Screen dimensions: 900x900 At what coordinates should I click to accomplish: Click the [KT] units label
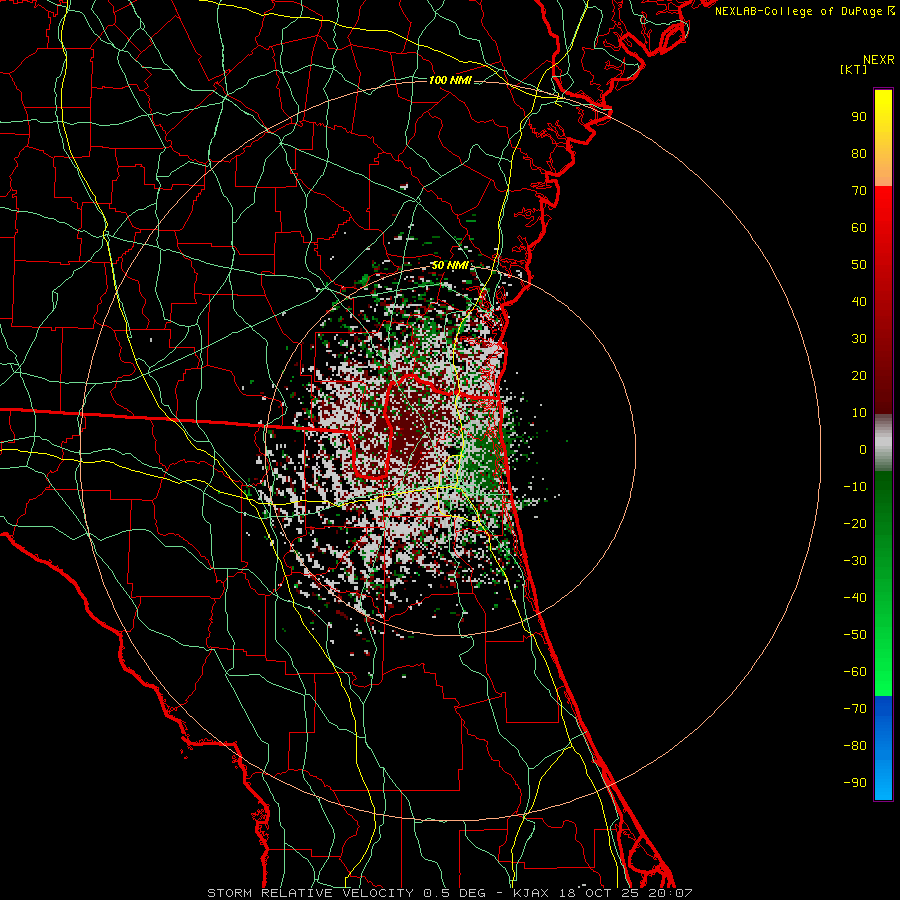(x=854, y=69)
